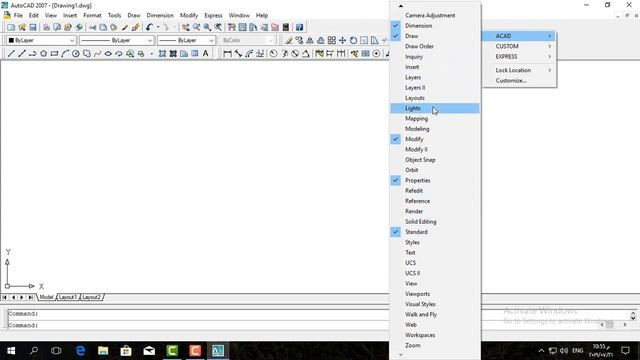Screen dimensions: 640x360
Task: Uncheck the Draw toolbar entry
Action: click(435, 36)
